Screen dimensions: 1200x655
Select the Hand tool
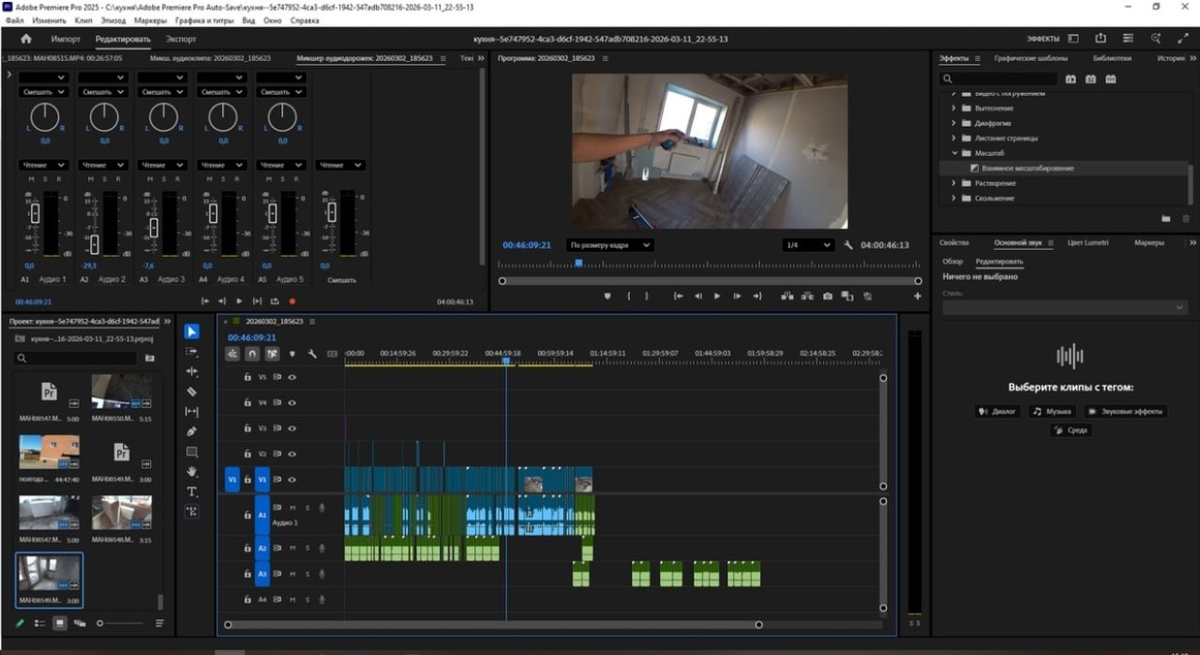pos(192,471)
